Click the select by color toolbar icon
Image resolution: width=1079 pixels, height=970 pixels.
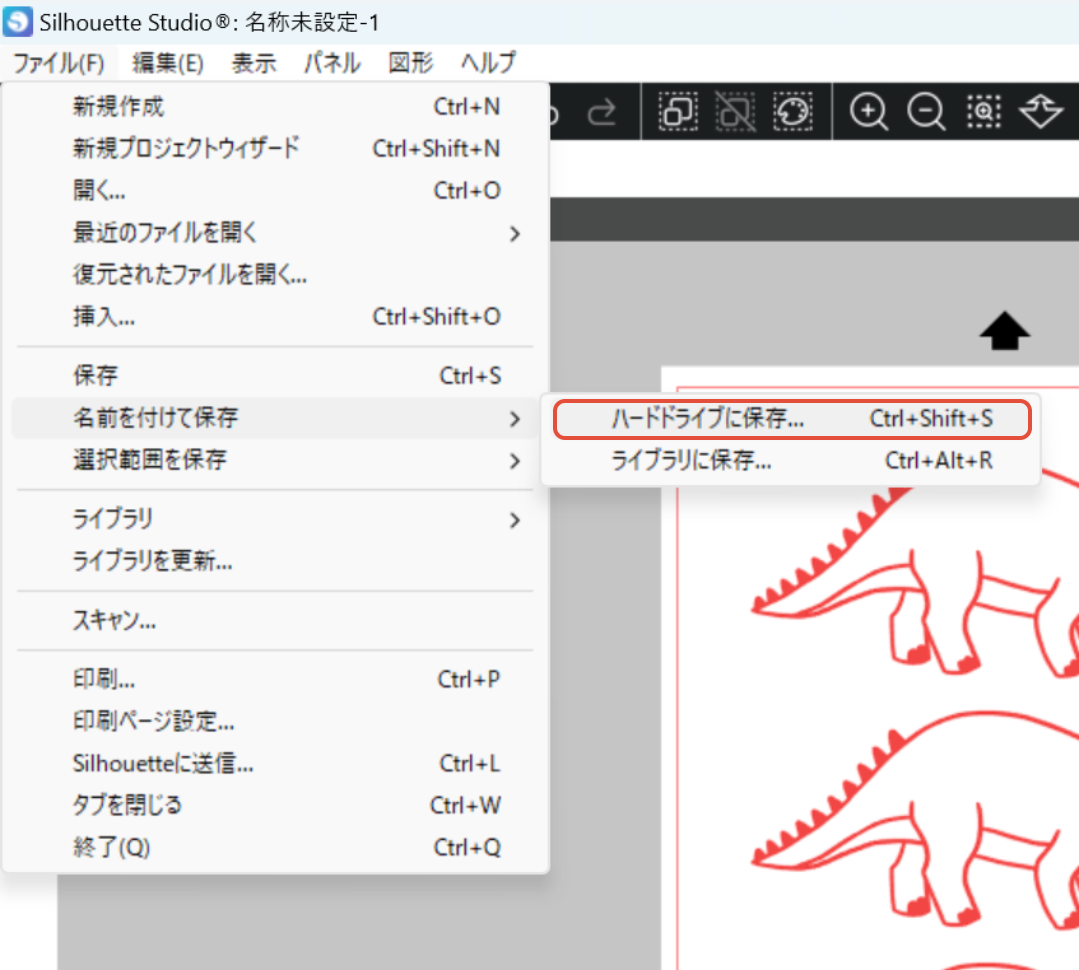793,111
